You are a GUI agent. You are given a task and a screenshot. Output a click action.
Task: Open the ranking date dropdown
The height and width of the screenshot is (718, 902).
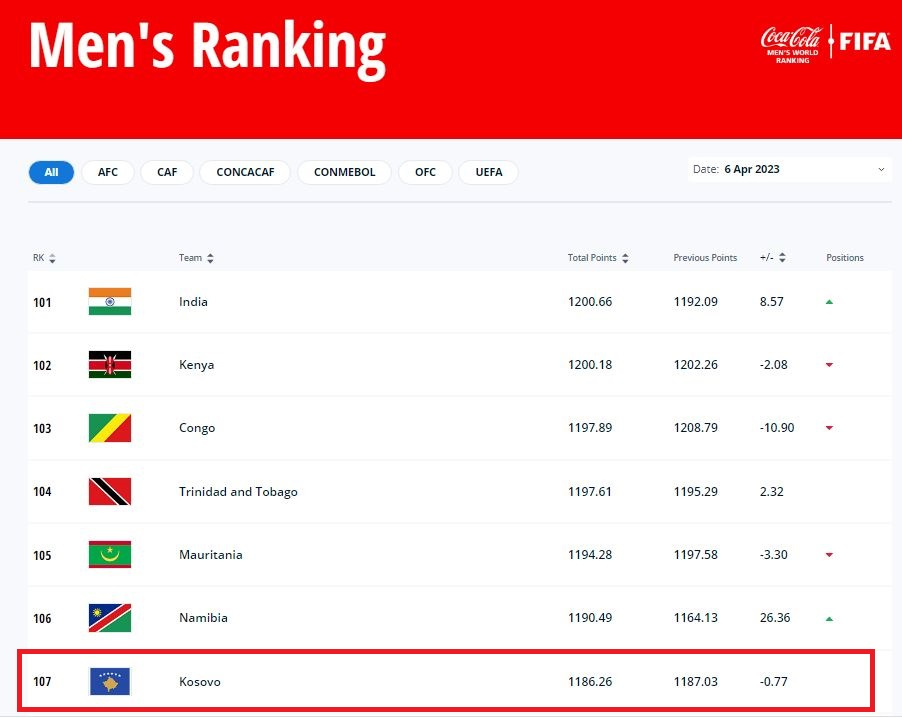[x=789, y=170]
